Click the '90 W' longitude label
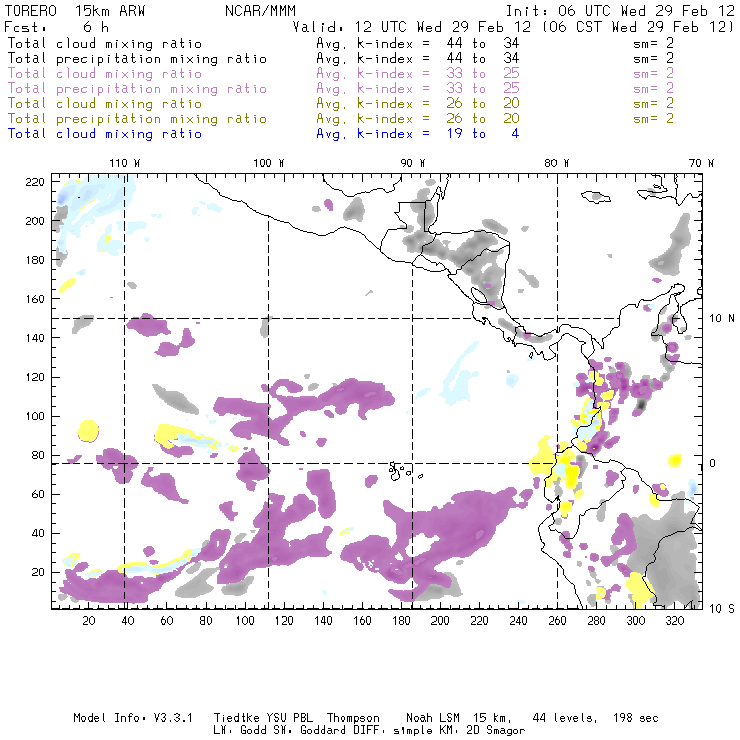 tap(413, 163)
